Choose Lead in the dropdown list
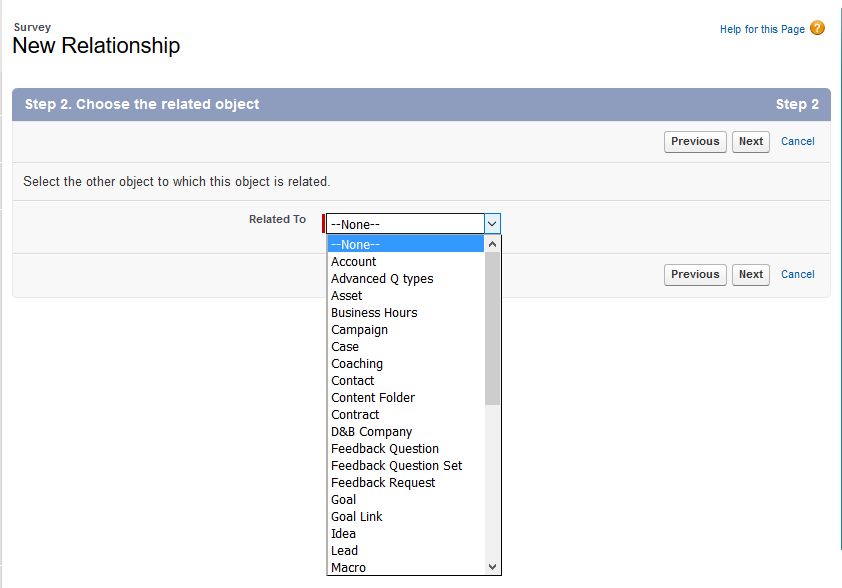The width and height of the screenshot is (842, 588). (x=344, y=551)
